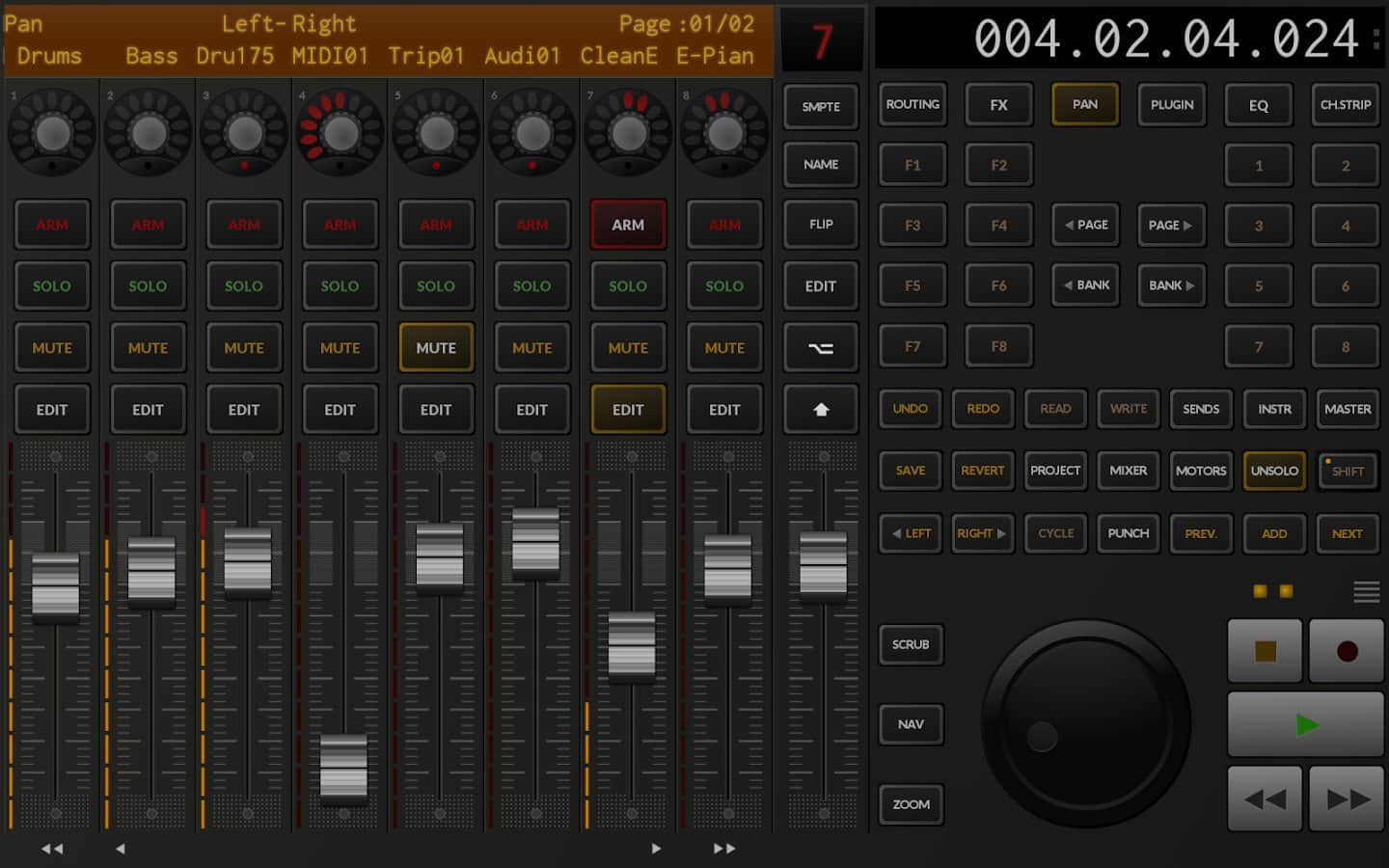Screen dimensions: 1389x868
Task: Go to next page with PAGE right
Action: pyautogui.click(x=1171, y=225)
